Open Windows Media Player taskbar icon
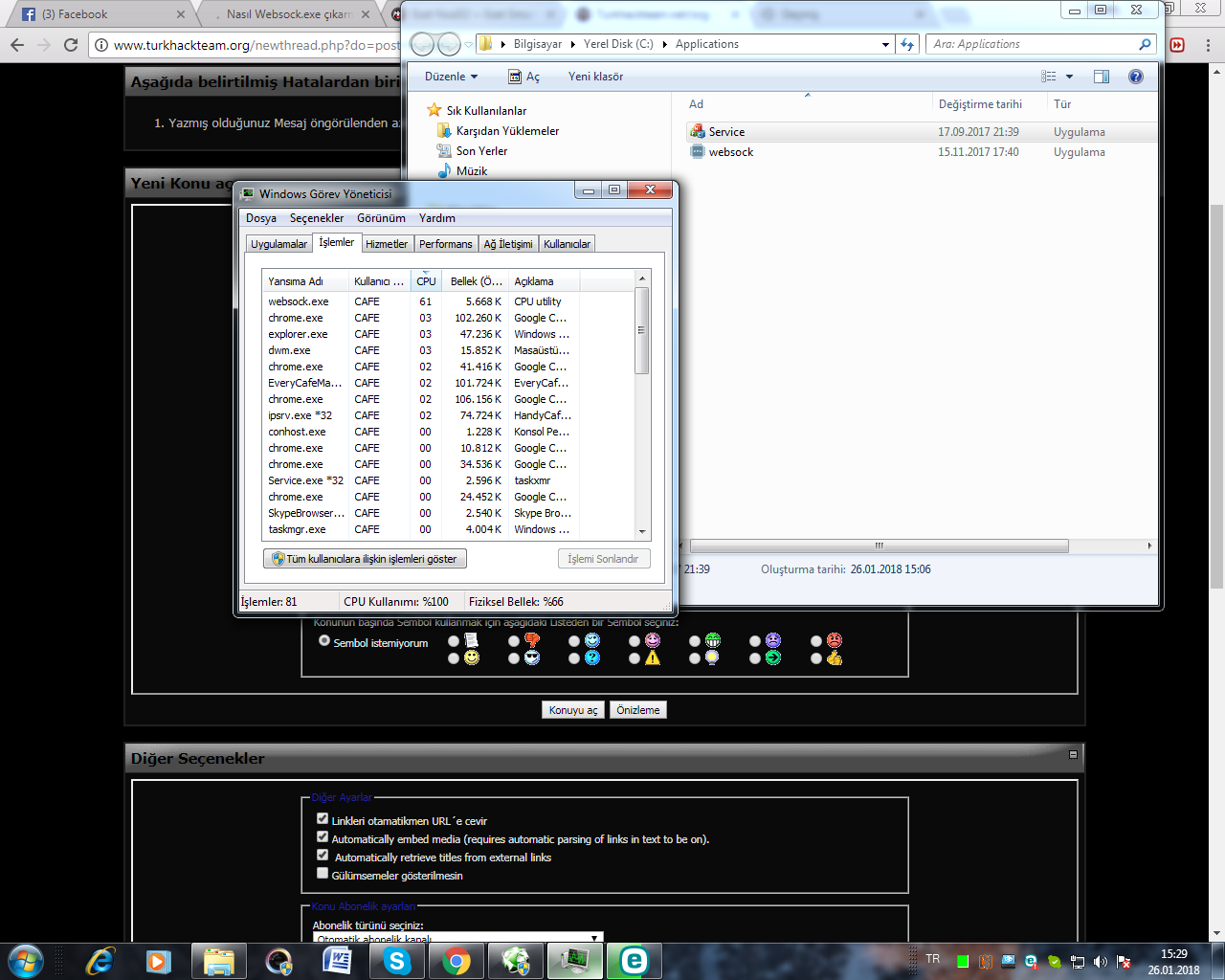The image size is (1225, 980). coord(158,961)
